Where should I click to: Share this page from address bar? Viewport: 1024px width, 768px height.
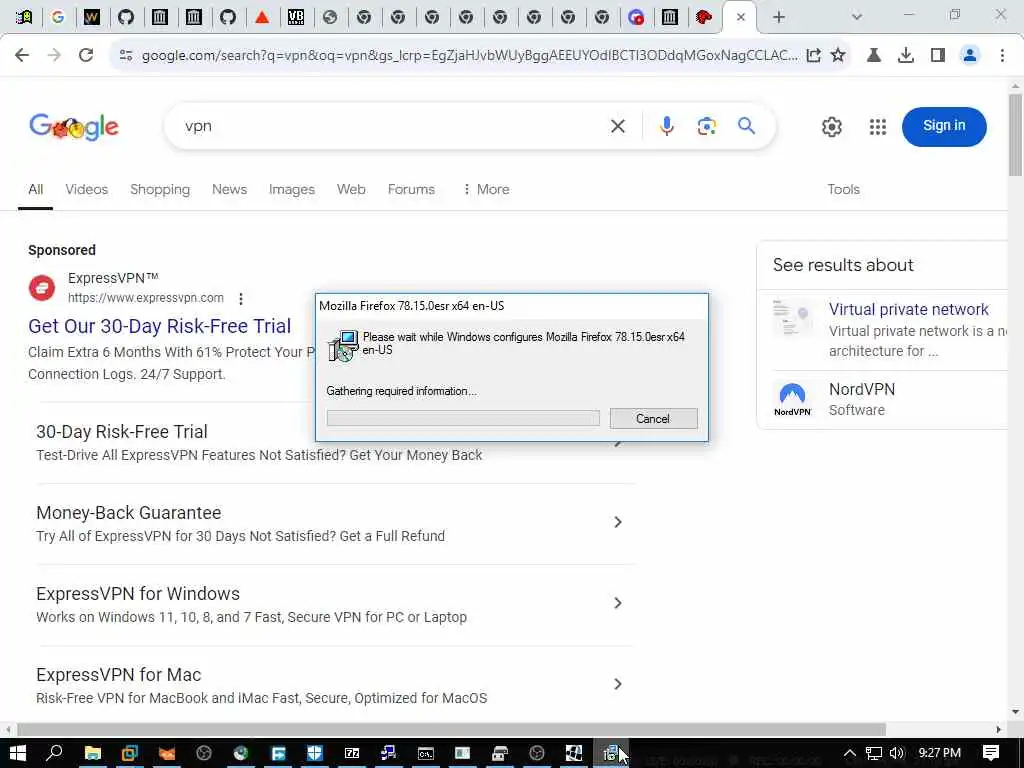(x=813, y=56)
